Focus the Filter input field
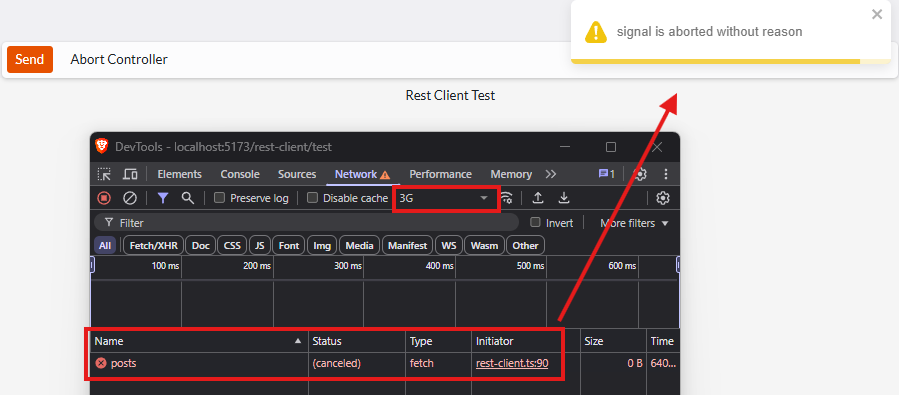Viewport: 899px width, 395px height. tap(306, 223)
